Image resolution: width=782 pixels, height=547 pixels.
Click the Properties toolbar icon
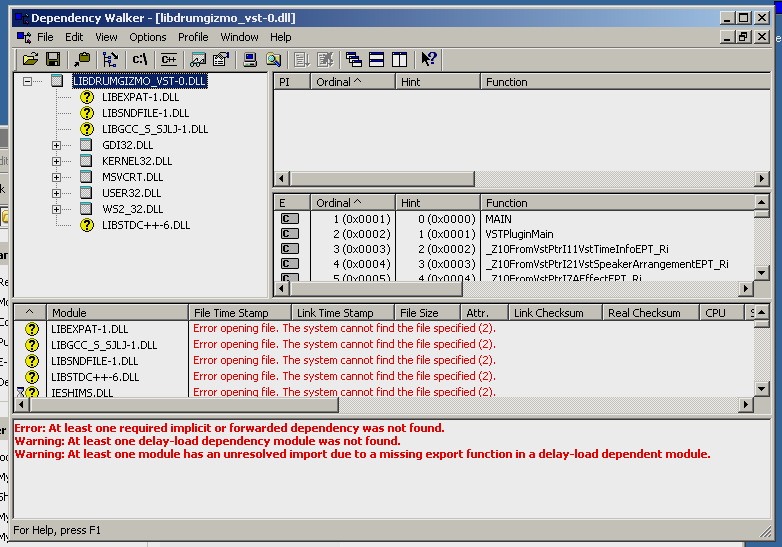click(x=220, y=59)
